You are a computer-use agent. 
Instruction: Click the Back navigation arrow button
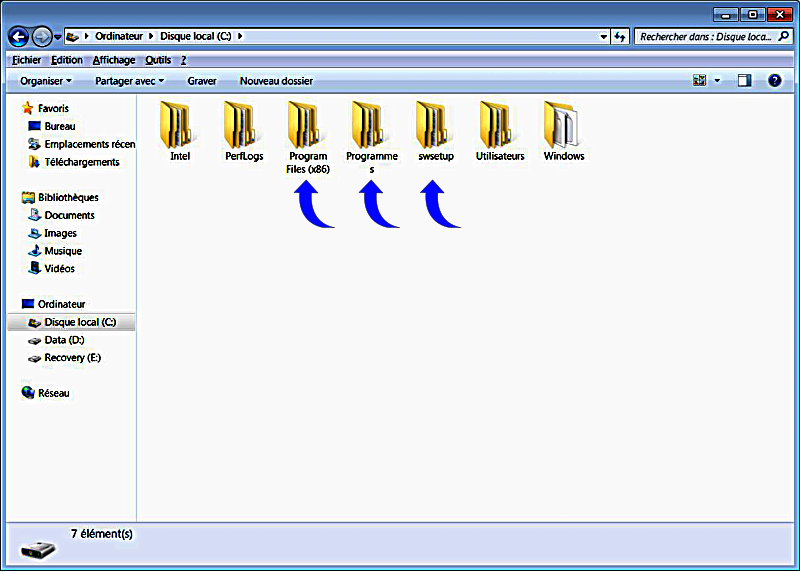click(18, 36)
